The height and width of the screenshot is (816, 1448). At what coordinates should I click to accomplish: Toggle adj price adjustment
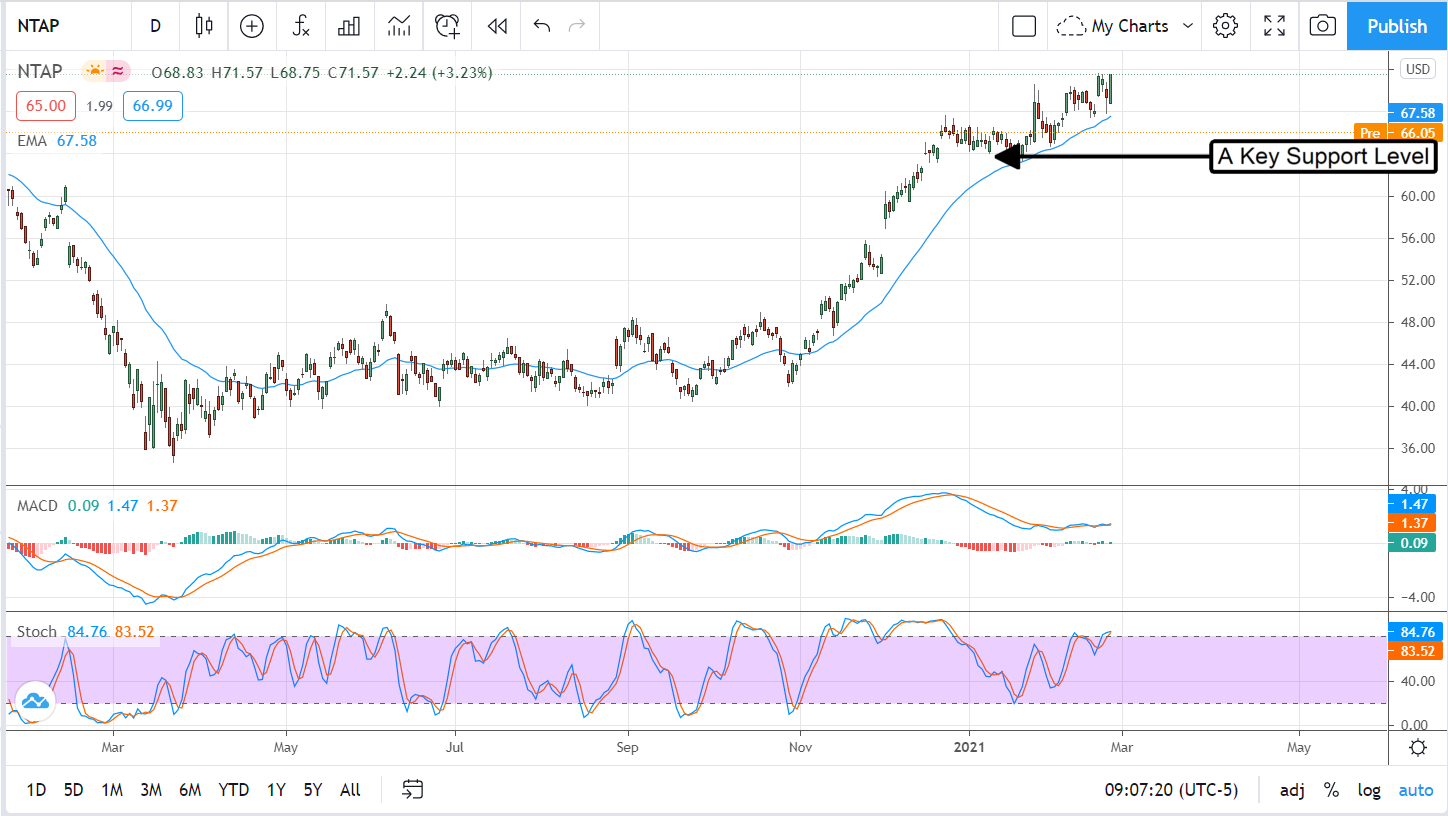coord(1292,790)
